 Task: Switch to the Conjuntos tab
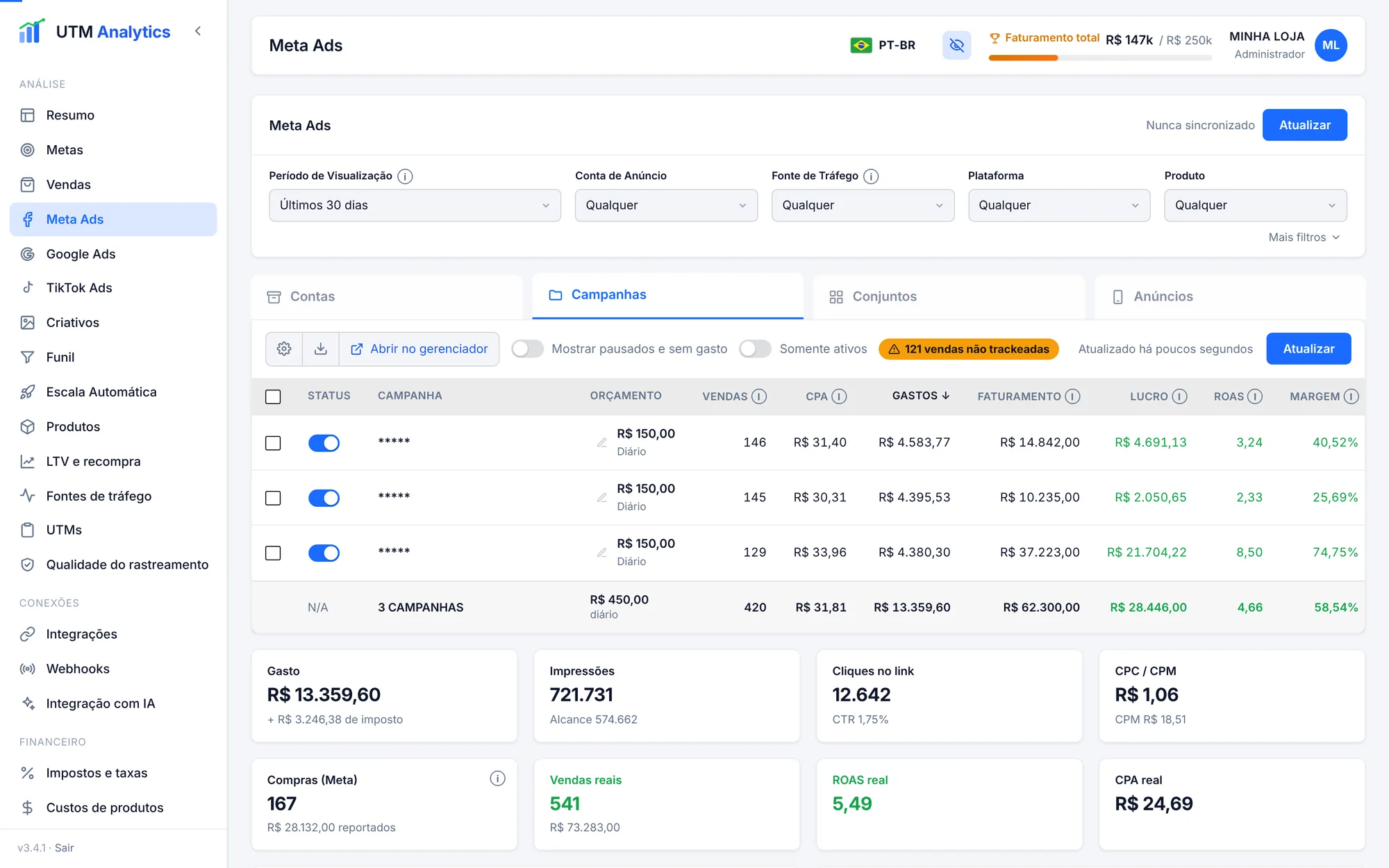coord(949,297)
